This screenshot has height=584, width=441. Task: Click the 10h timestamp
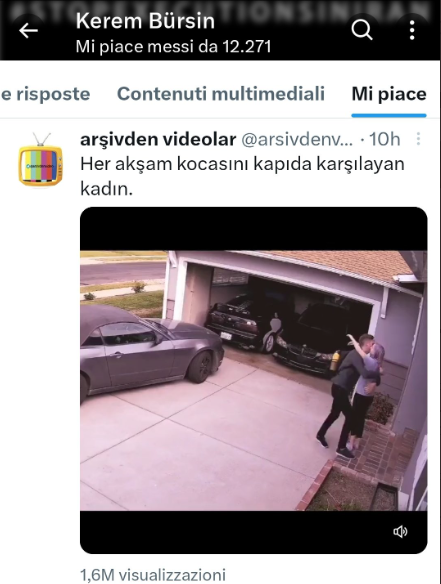pos(384,139)
